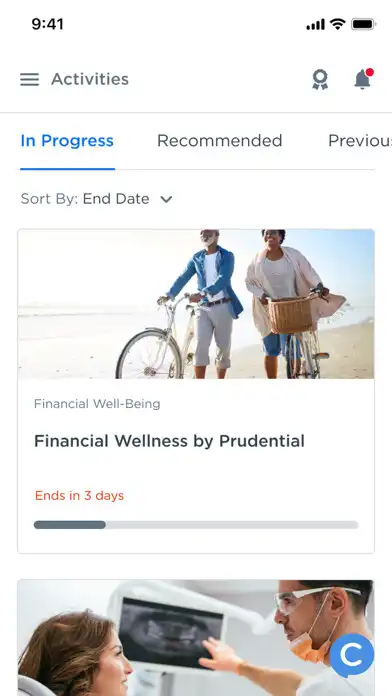Open the couple with bicycles image

pos(196,304)
